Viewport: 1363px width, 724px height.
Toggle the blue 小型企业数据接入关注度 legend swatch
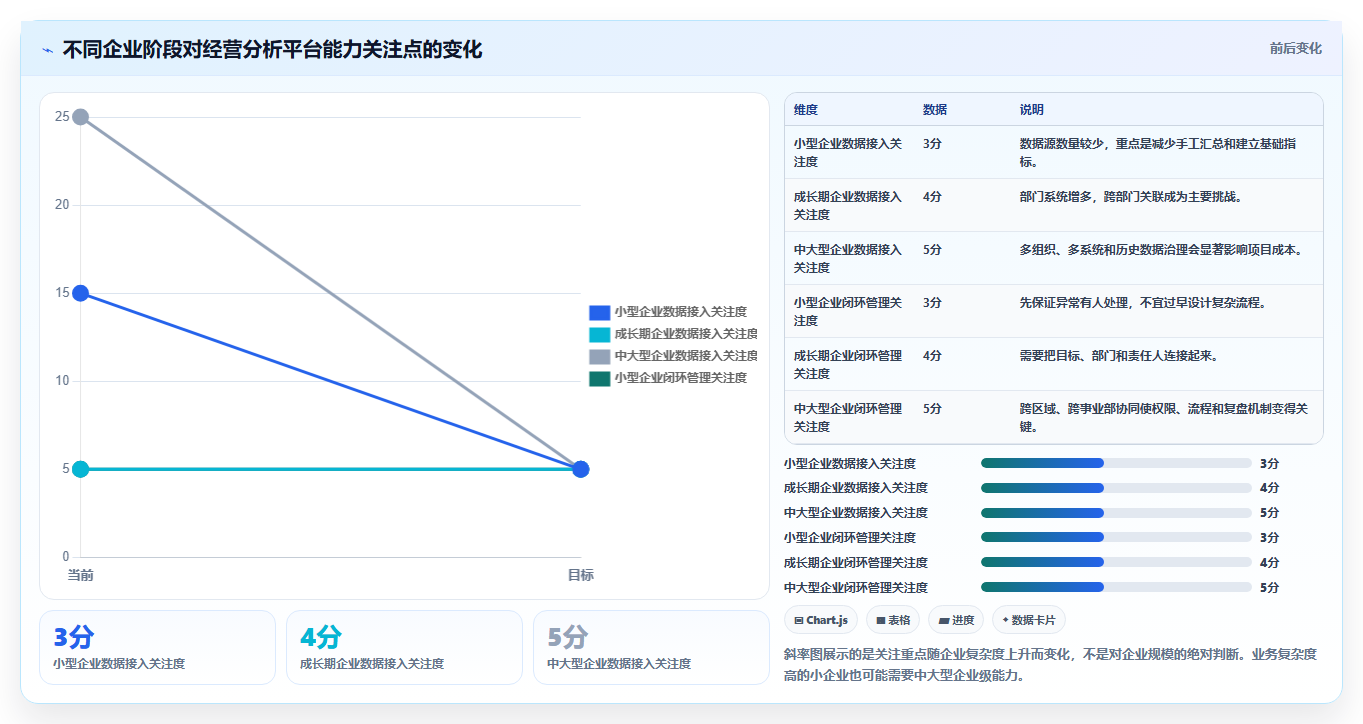599,312
